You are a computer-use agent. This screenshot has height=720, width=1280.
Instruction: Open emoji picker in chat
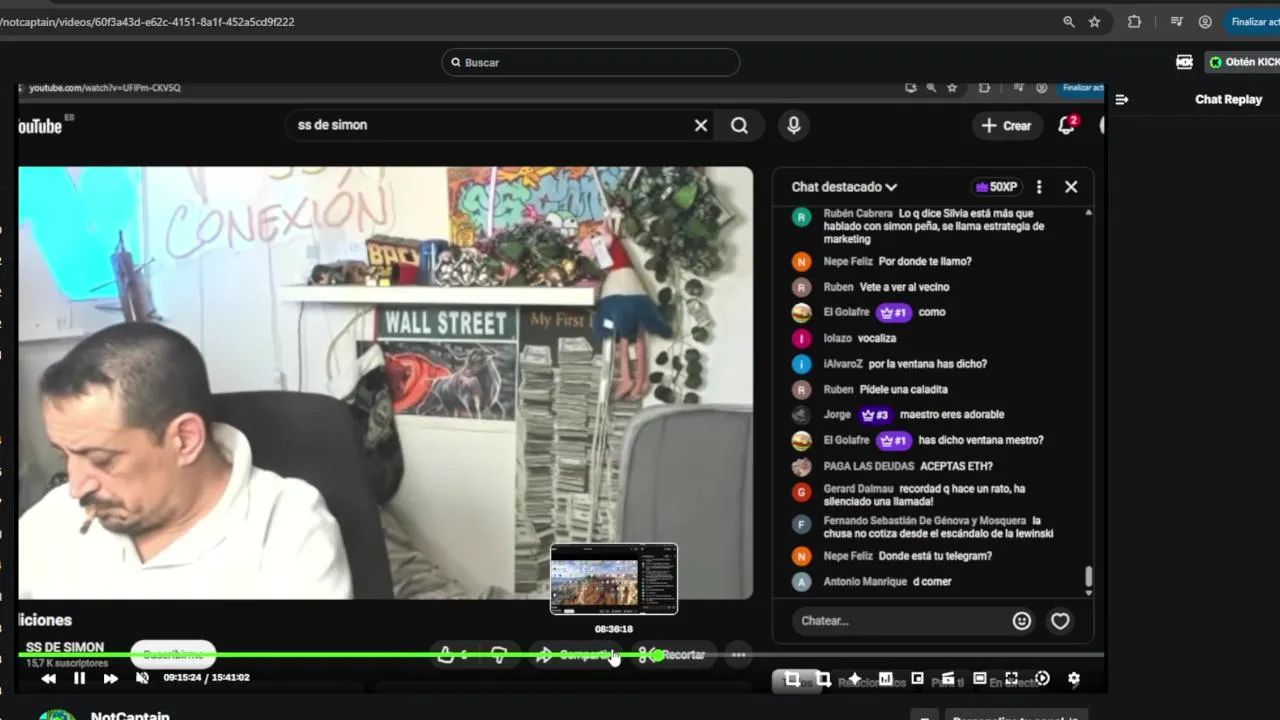[x=1021, y=621]
